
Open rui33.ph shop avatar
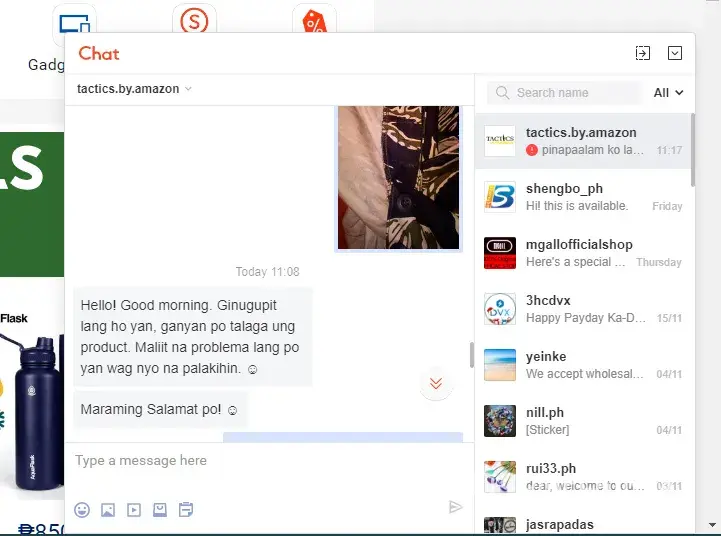(500, 477)
